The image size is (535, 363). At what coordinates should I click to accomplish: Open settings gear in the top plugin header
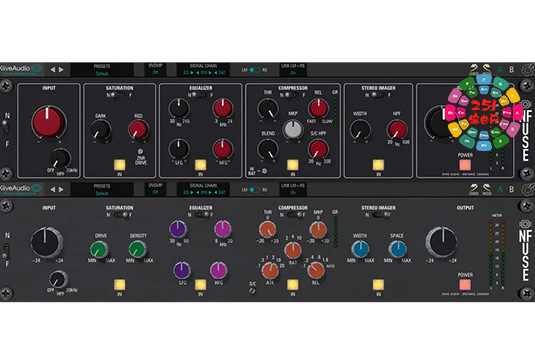tap(529, 70)
